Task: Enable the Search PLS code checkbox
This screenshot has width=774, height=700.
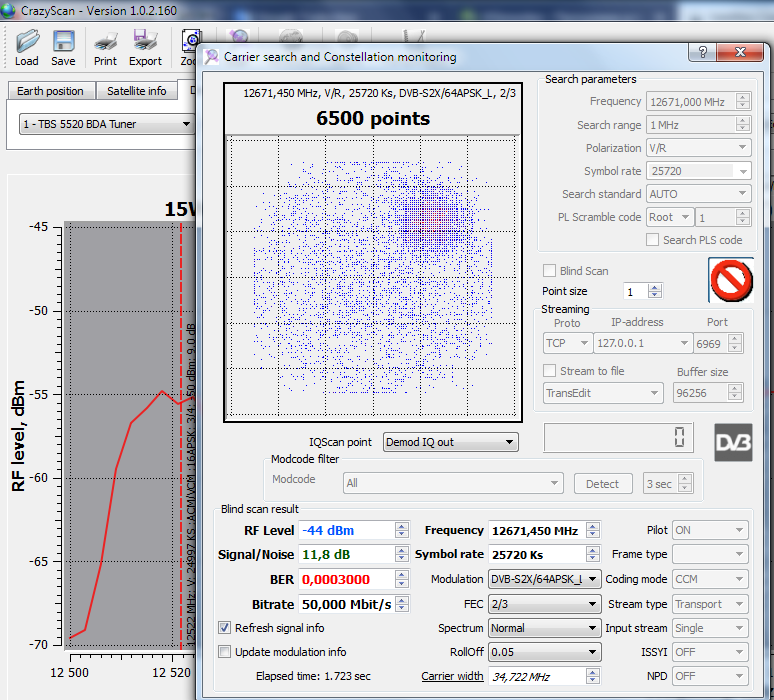Action: click(652, 239)
